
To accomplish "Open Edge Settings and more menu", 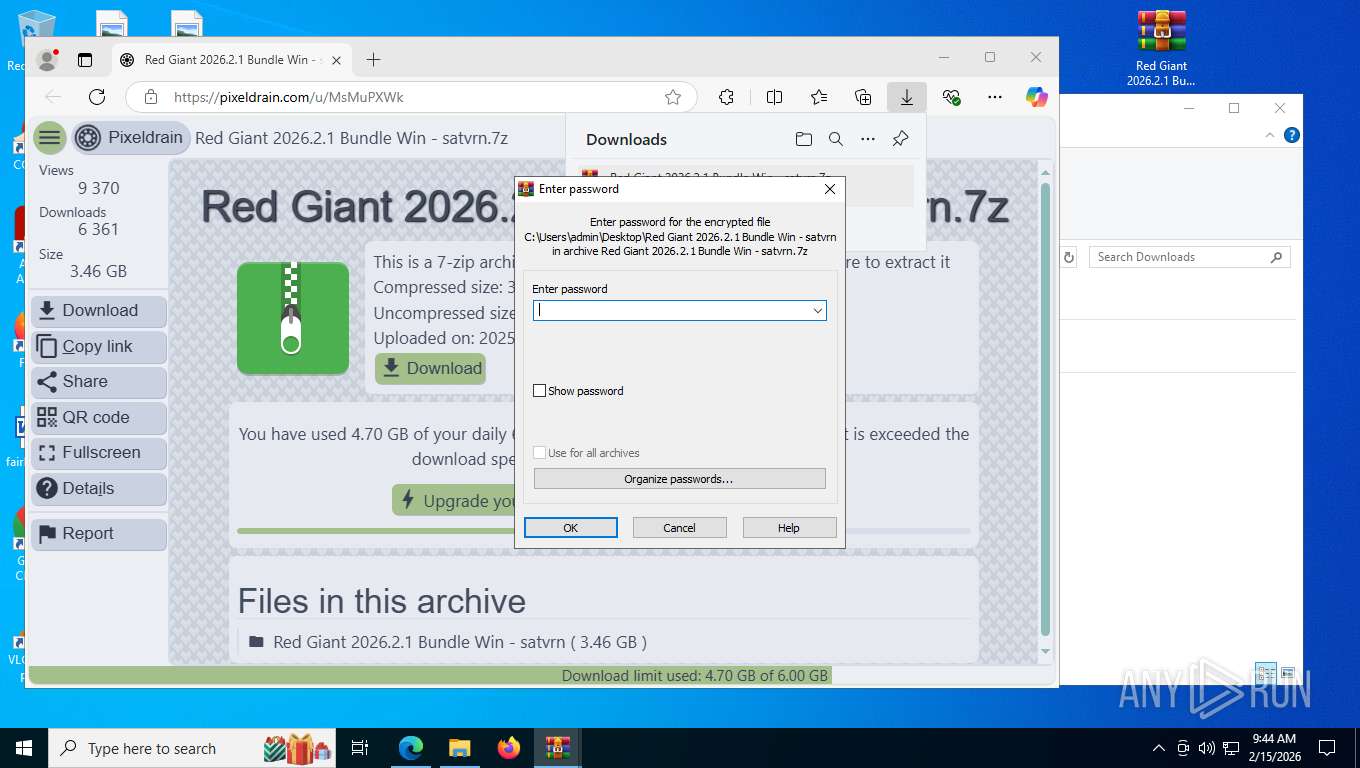I will click(x=995, y=97).
